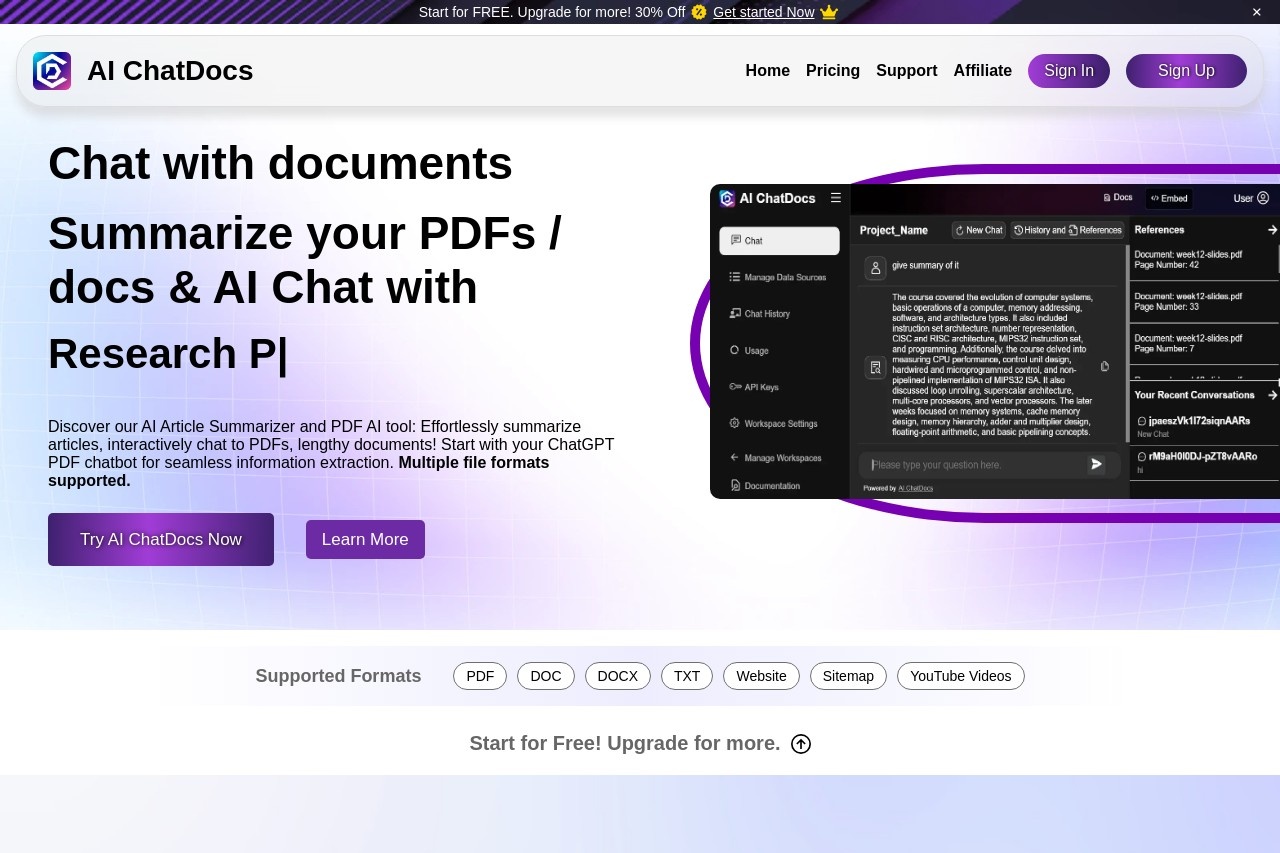This screenshot has width=1280, height=853.
Task: Open the Affiliate nav link
Action: [x=983, y=71]
